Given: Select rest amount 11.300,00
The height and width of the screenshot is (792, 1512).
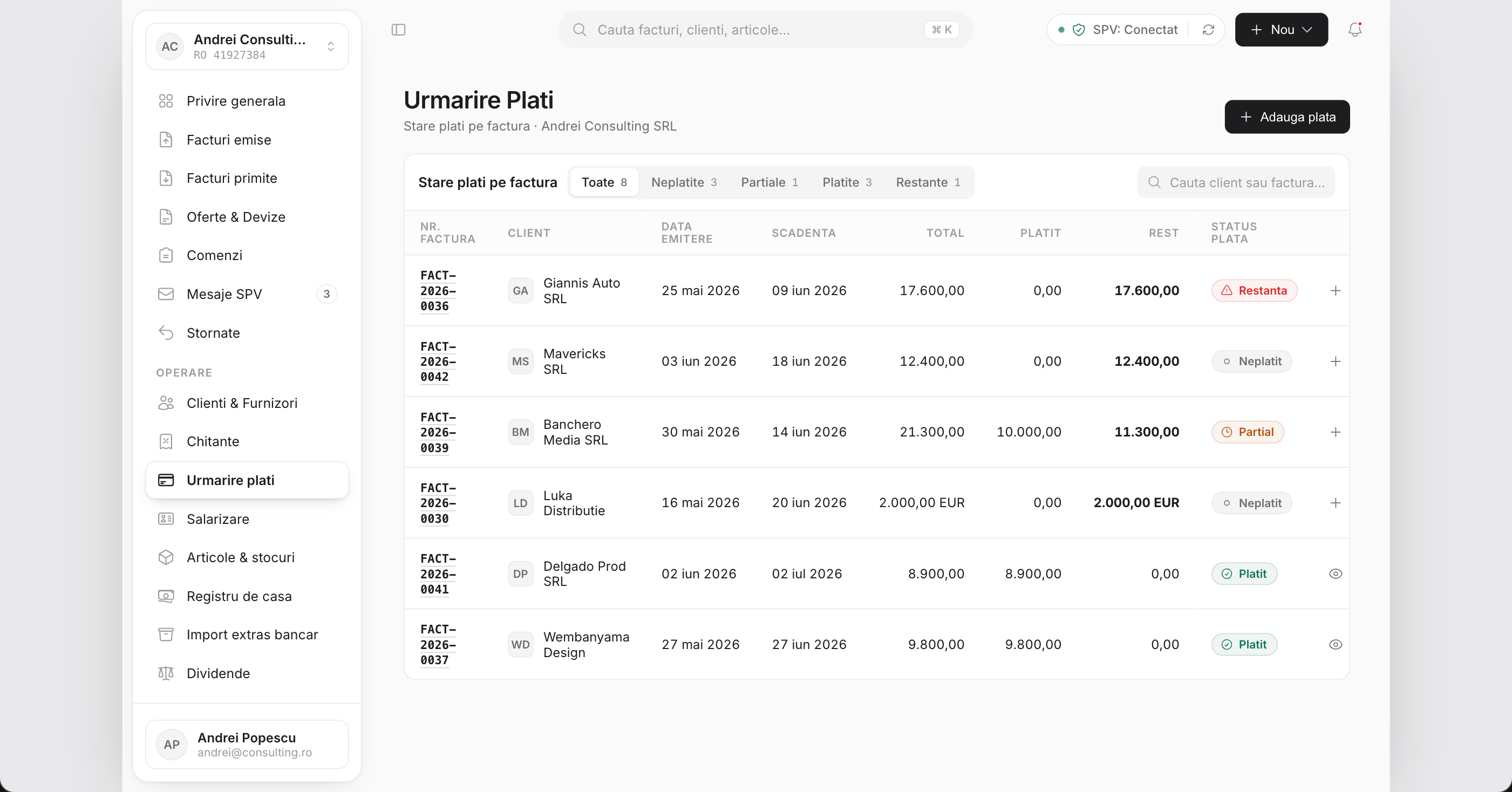Looking at the screenshot, I should [1146, 432].
